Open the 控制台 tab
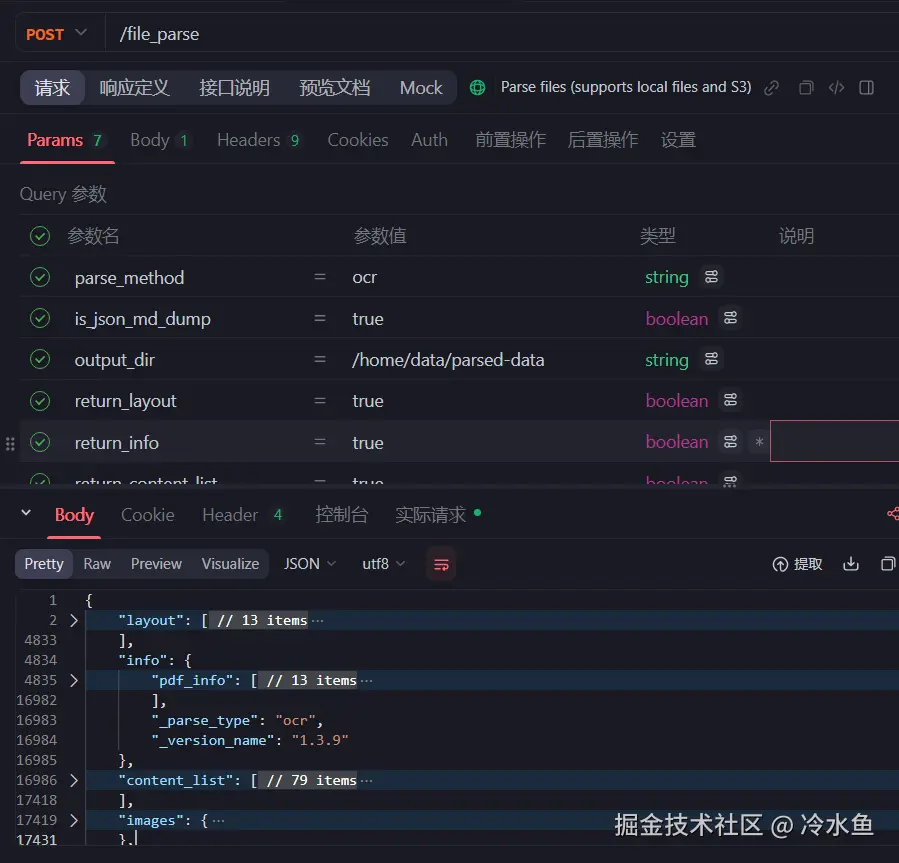Image resolution: width=899 pixels, height=863 pixels. tap(341, 515)
